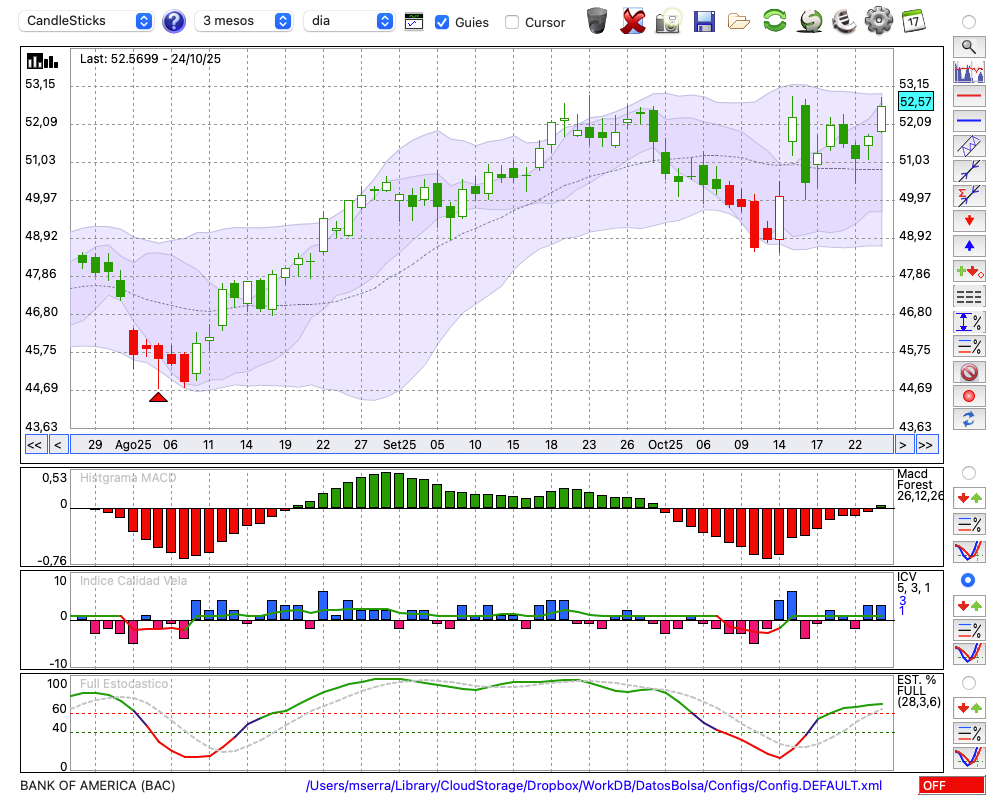
Task: Click the << rewind timeline button
Action: pos(35,445)
